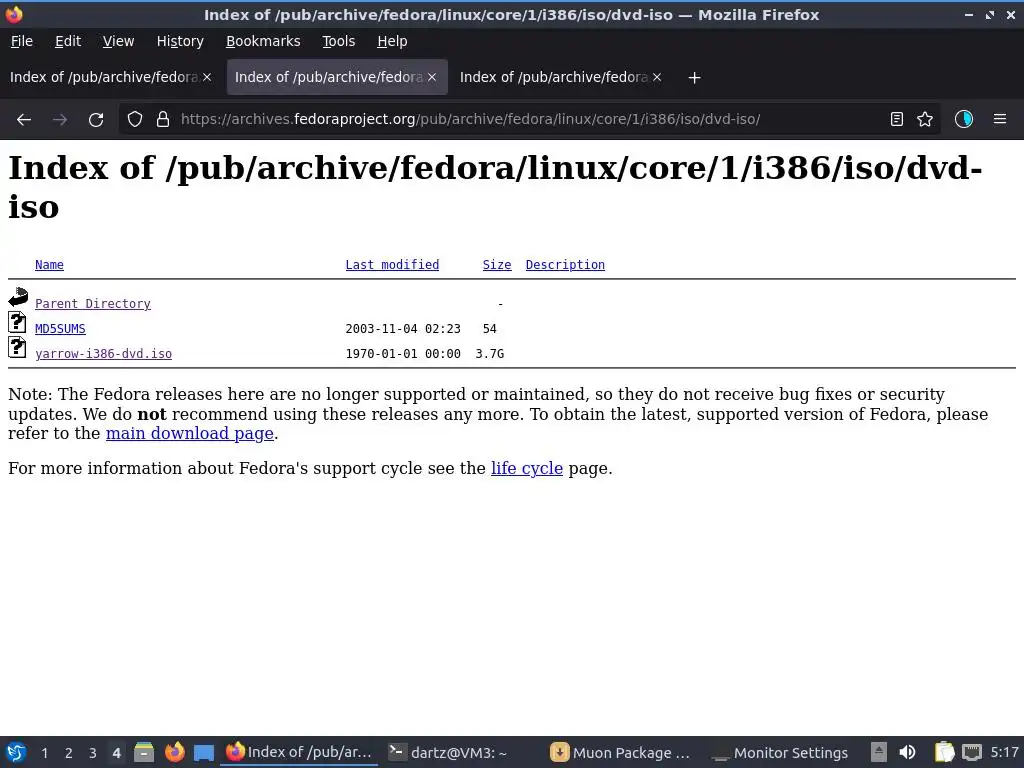Sort listing by Description
This screenshot has height=768, width=1024.
point(566,264)
